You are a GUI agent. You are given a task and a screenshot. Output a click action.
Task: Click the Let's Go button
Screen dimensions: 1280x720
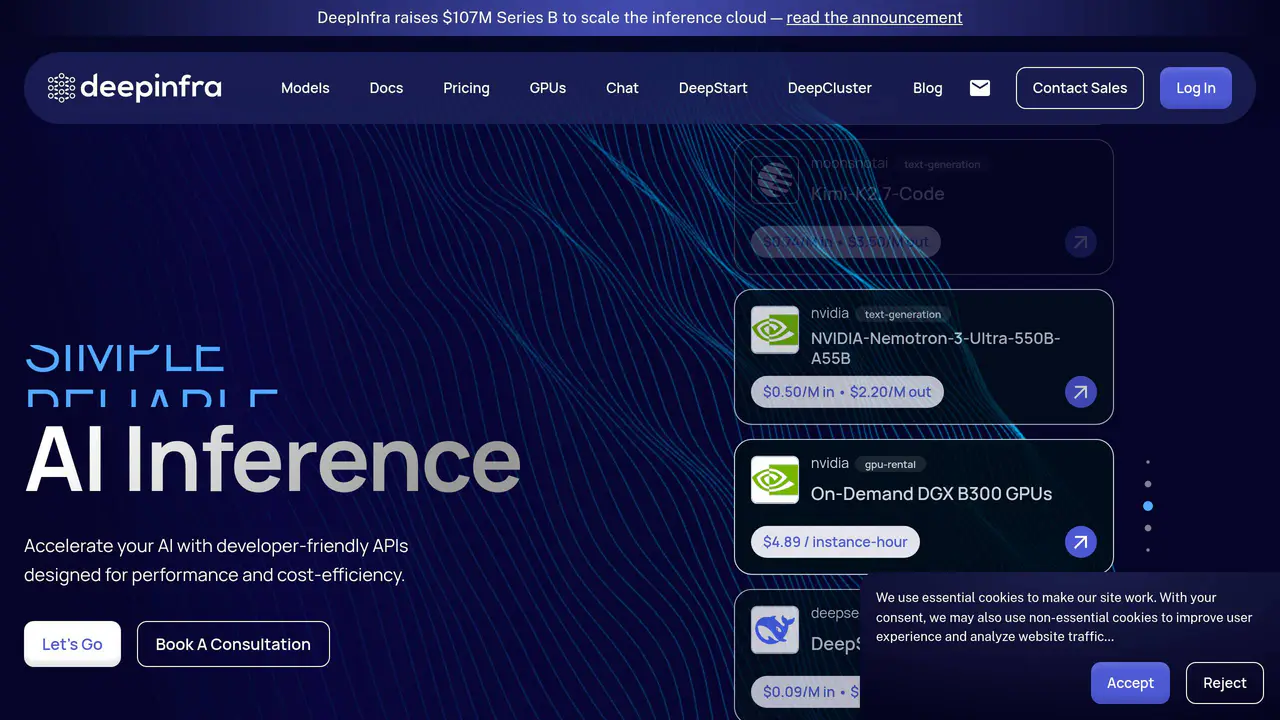[72, 644]
